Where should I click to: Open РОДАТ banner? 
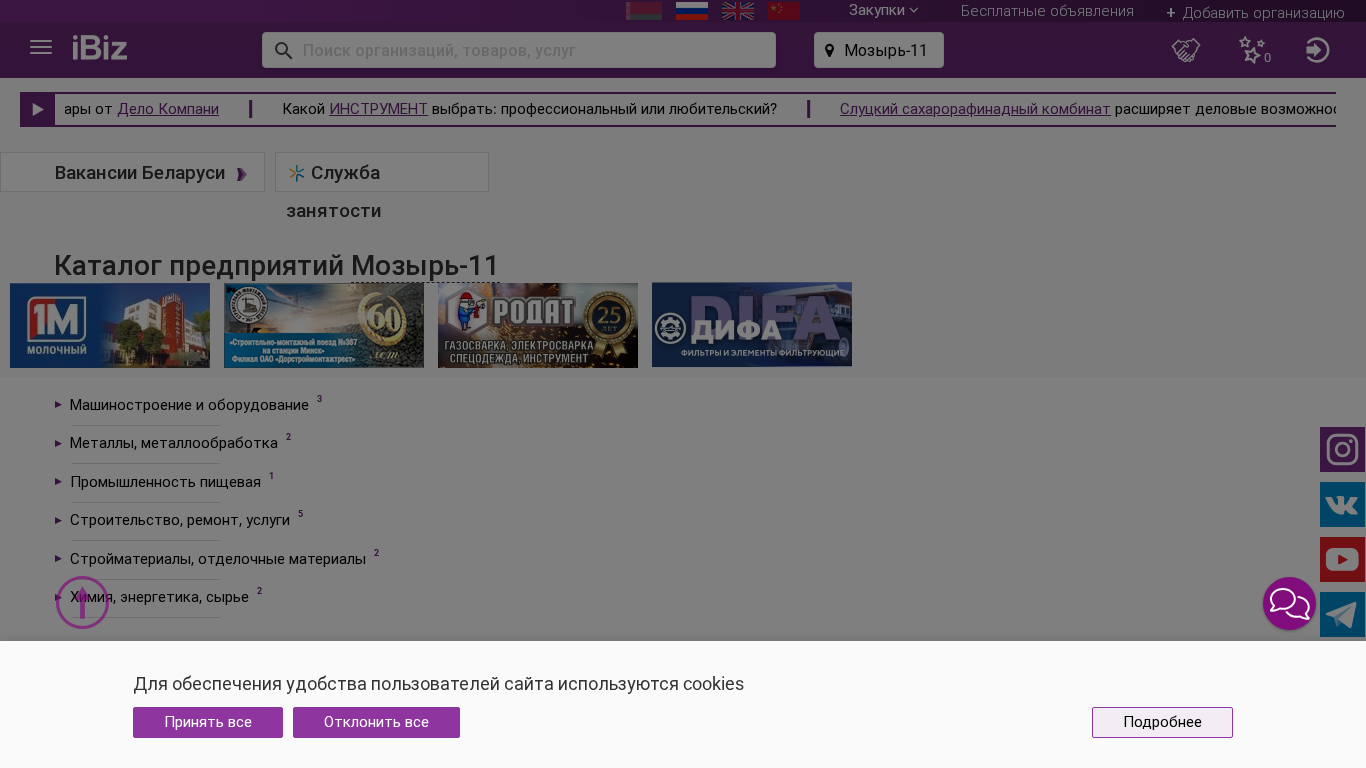pos(538,325)
